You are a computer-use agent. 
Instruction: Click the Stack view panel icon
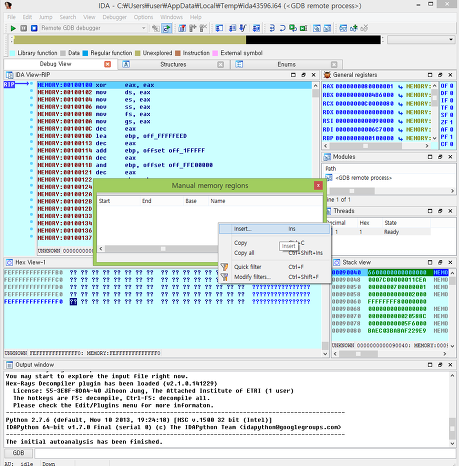(337, 262)
